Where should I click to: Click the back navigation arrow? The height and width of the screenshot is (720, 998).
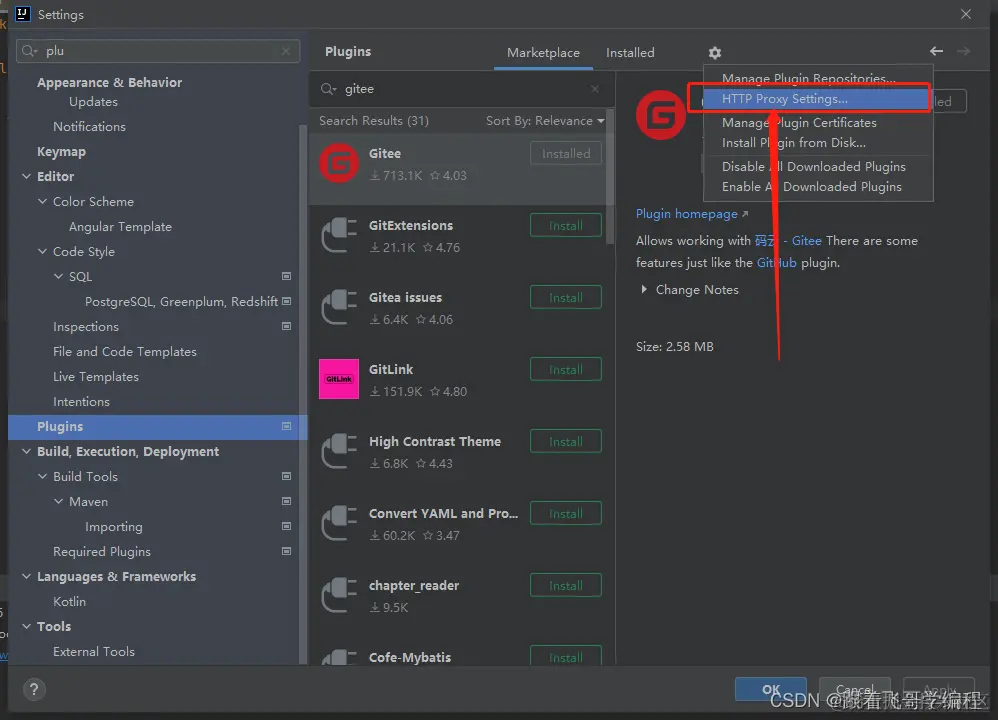pos(936,51)
